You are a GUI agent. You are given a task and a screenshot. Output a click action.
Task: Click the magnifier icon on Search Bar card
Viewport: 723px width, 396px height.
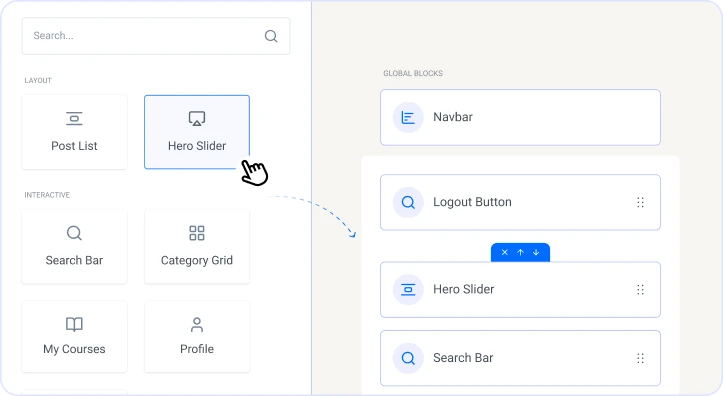pyautogui.click(x=74, y=233)
